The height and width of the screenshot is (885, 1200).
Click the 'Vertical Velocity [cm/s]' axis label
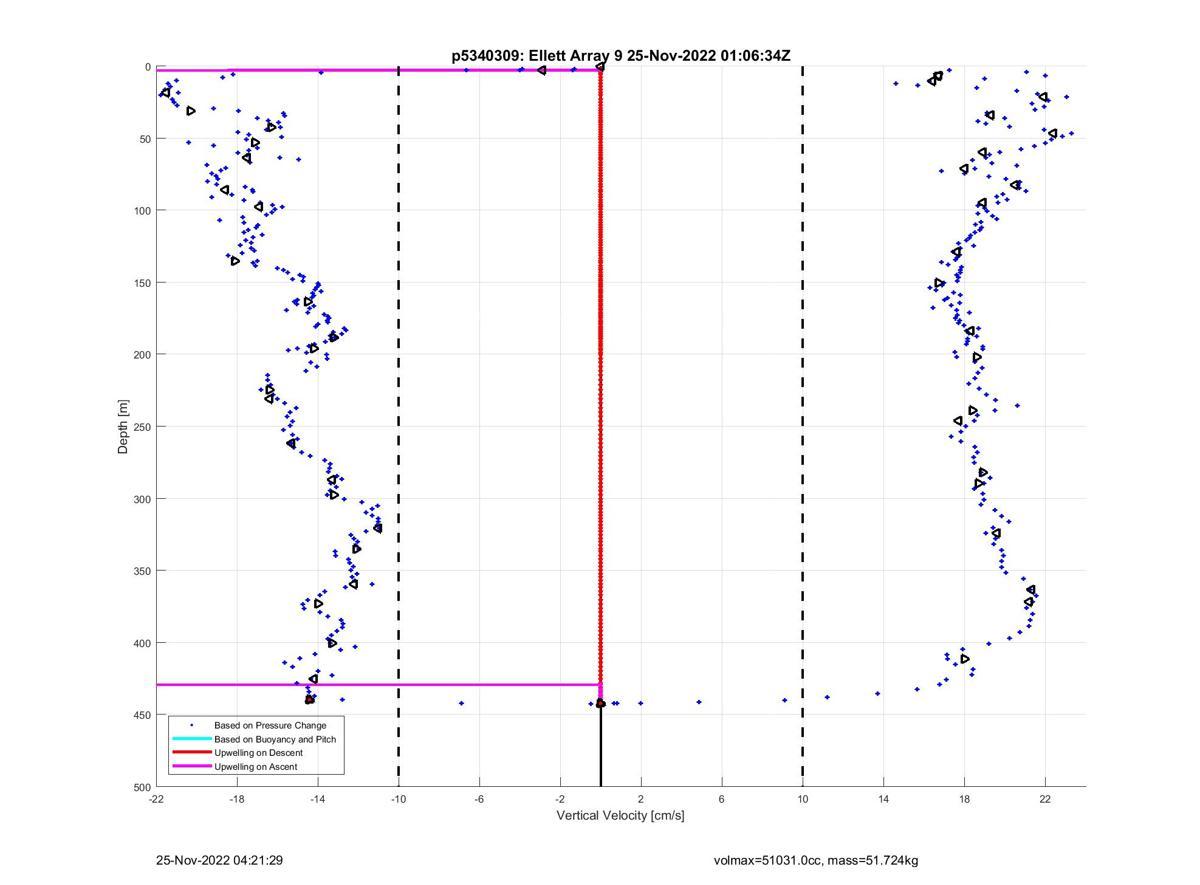click(620, 816)
